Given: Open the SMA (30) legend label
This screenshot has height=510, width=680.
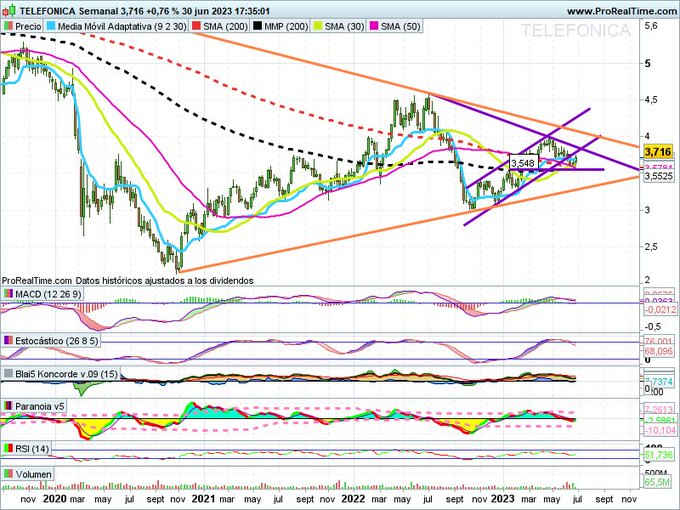Looking at the screenshot, I should pos(344,26).
